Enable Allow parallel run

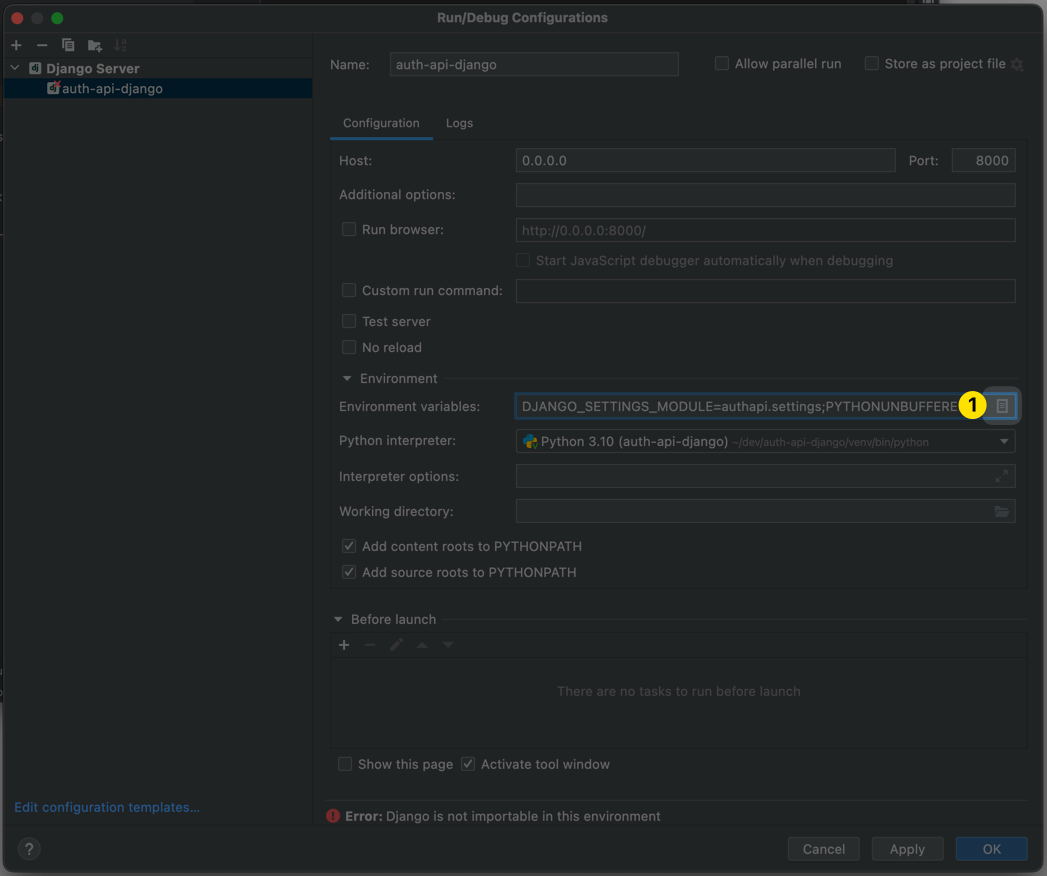click(x=722, y=63)
